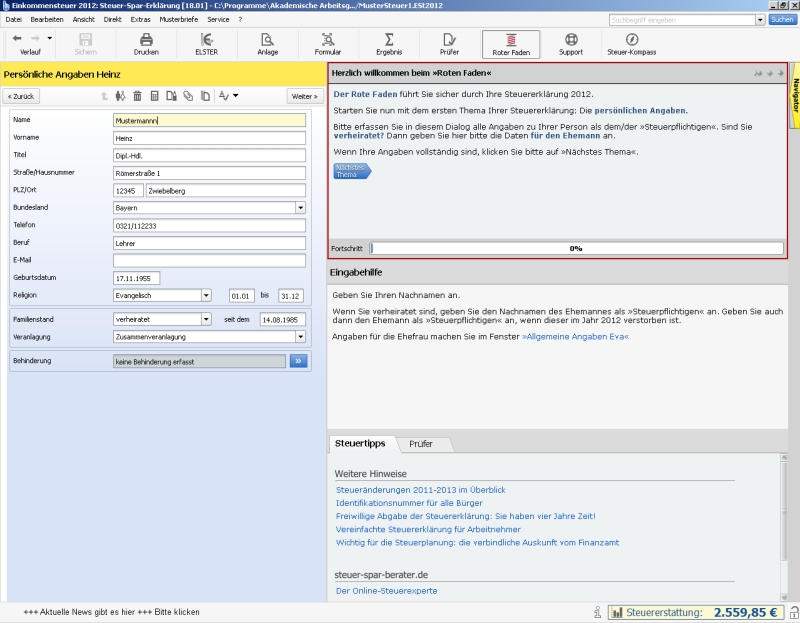Click the copy pages icon

pyautogui.click(x=205, y=96)
